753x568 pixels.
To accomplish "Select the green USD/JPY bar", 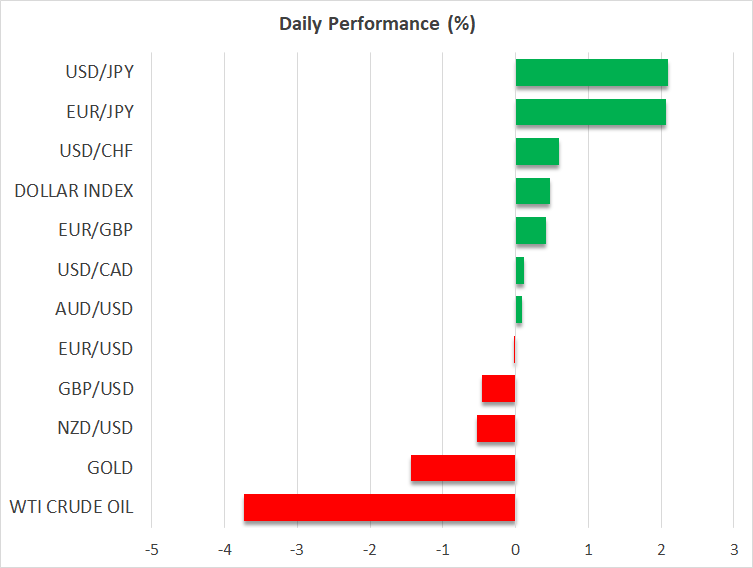I will tap(591, 73).
